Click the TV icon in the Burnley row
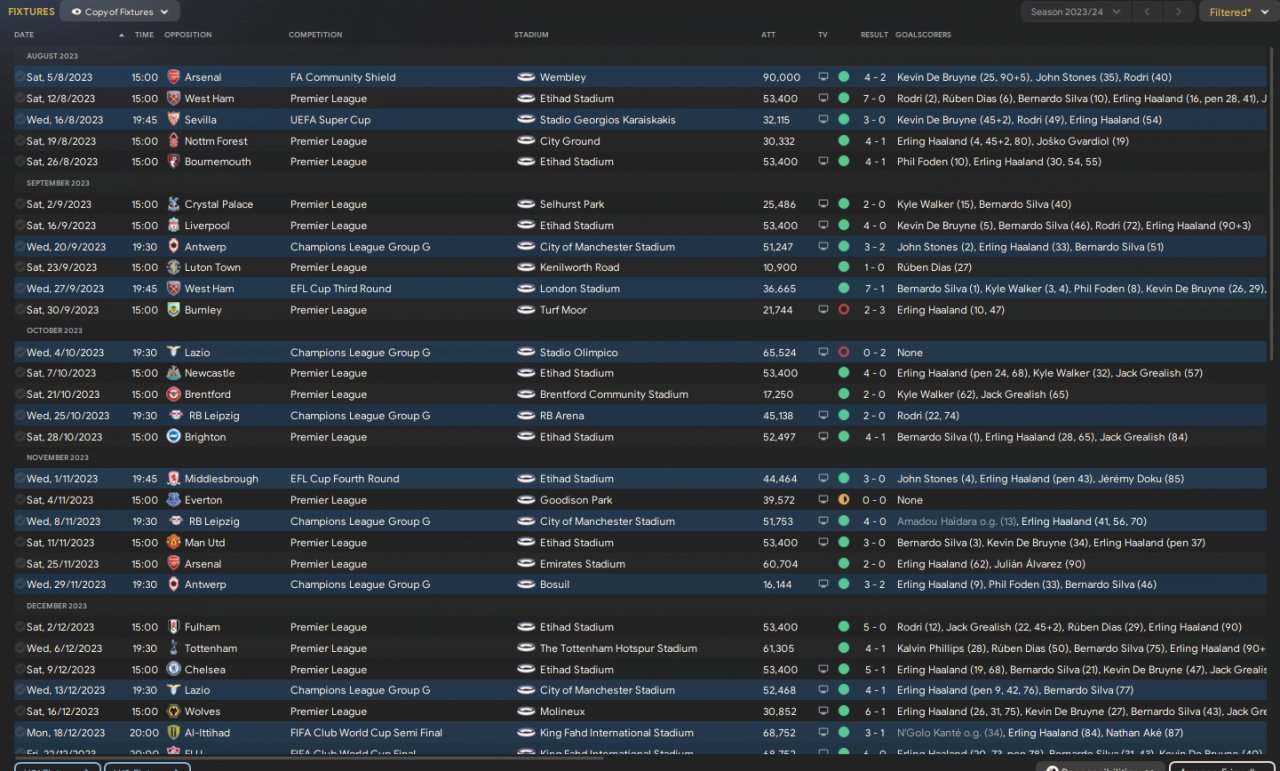The width and height of the screenshot is (1280, 771). pyautogui.click(x=823, y=310)
